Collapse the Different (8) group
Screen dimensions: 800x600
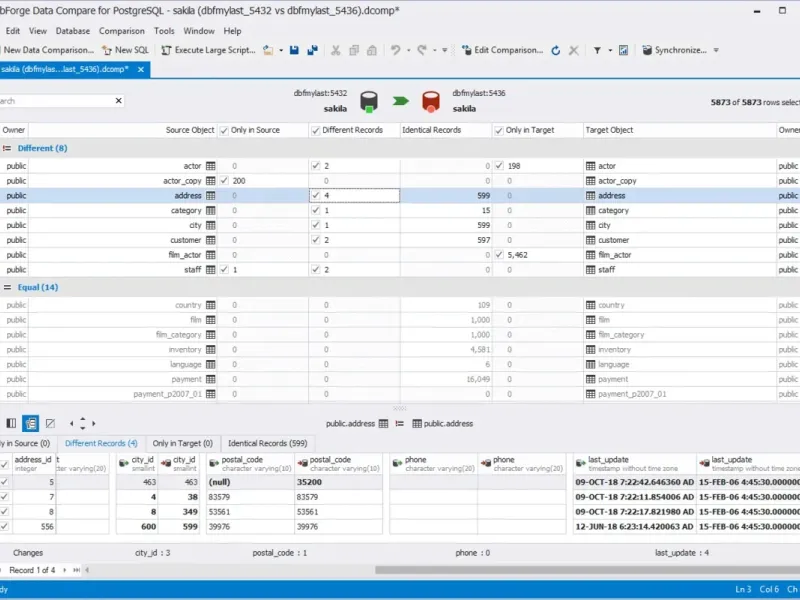(x=7, y=148)
